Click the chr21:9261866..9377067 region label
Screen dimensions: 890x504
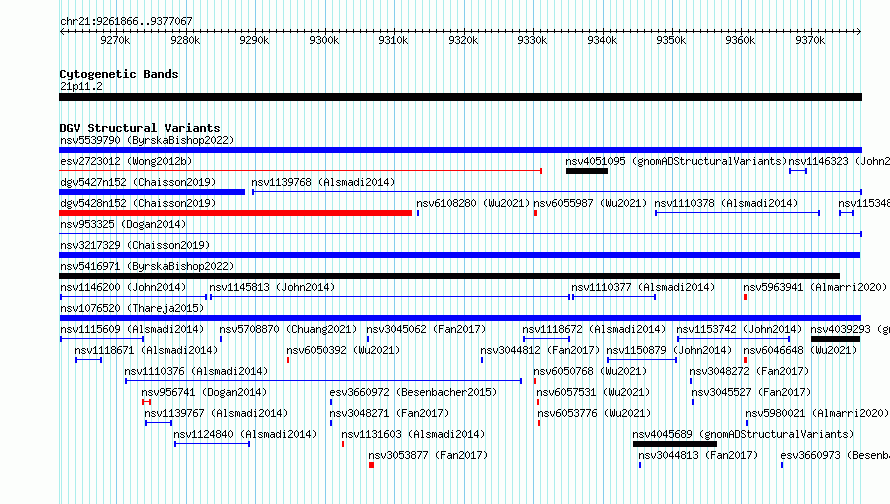126,21
